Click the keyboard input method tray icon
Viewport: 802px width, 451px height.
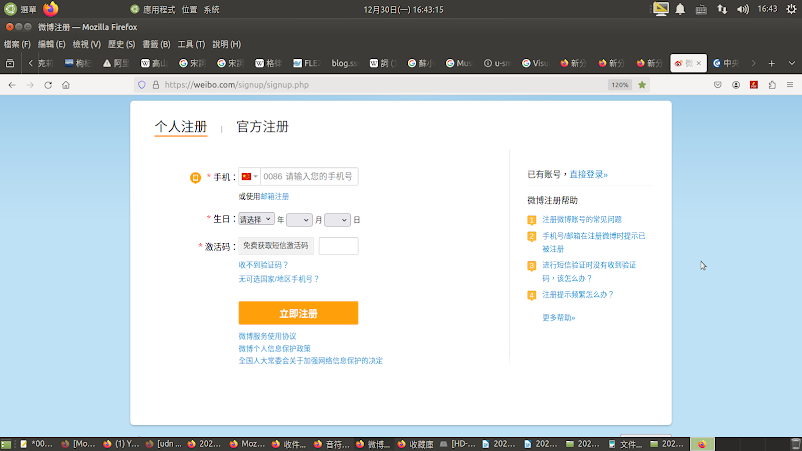[701, 9]
